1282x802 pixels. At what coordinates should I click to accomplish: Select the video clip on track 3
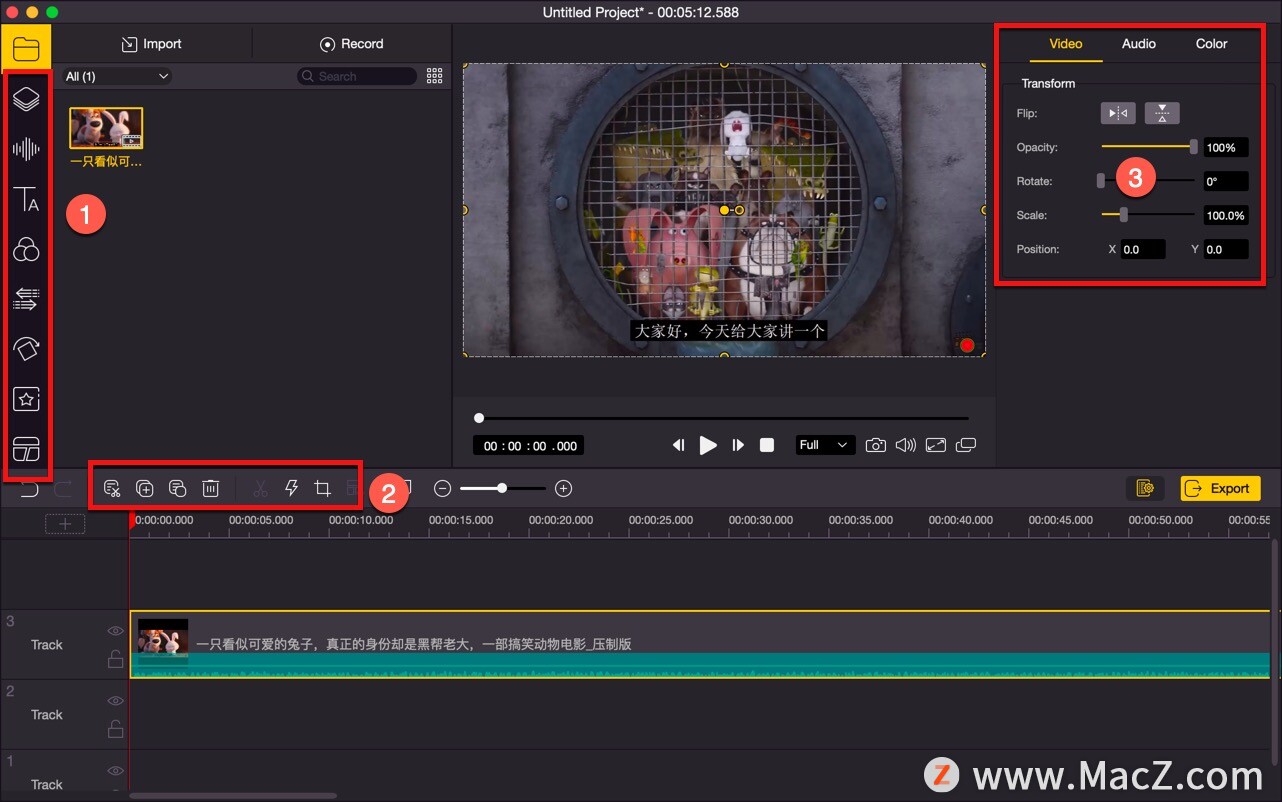click(x=700, y=644)
